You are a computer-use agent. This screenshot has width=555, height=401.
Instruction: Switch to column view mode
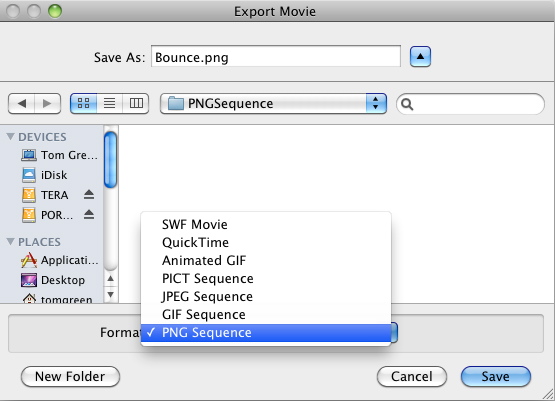pyautogui.click(x=136, y=103)
